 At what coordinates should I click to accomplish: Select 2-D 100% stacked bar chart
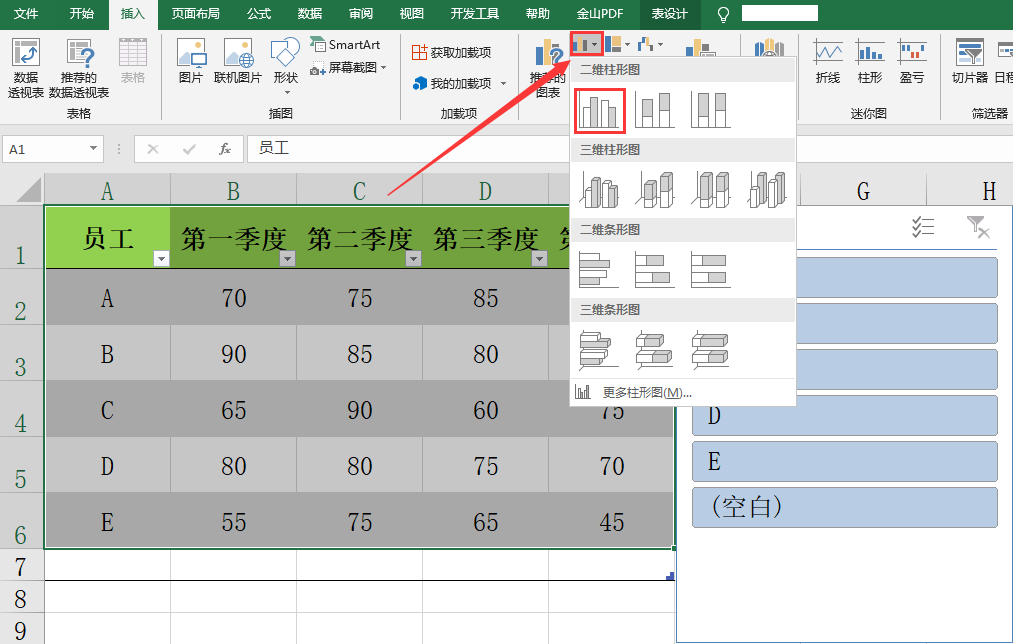point(710,270)
